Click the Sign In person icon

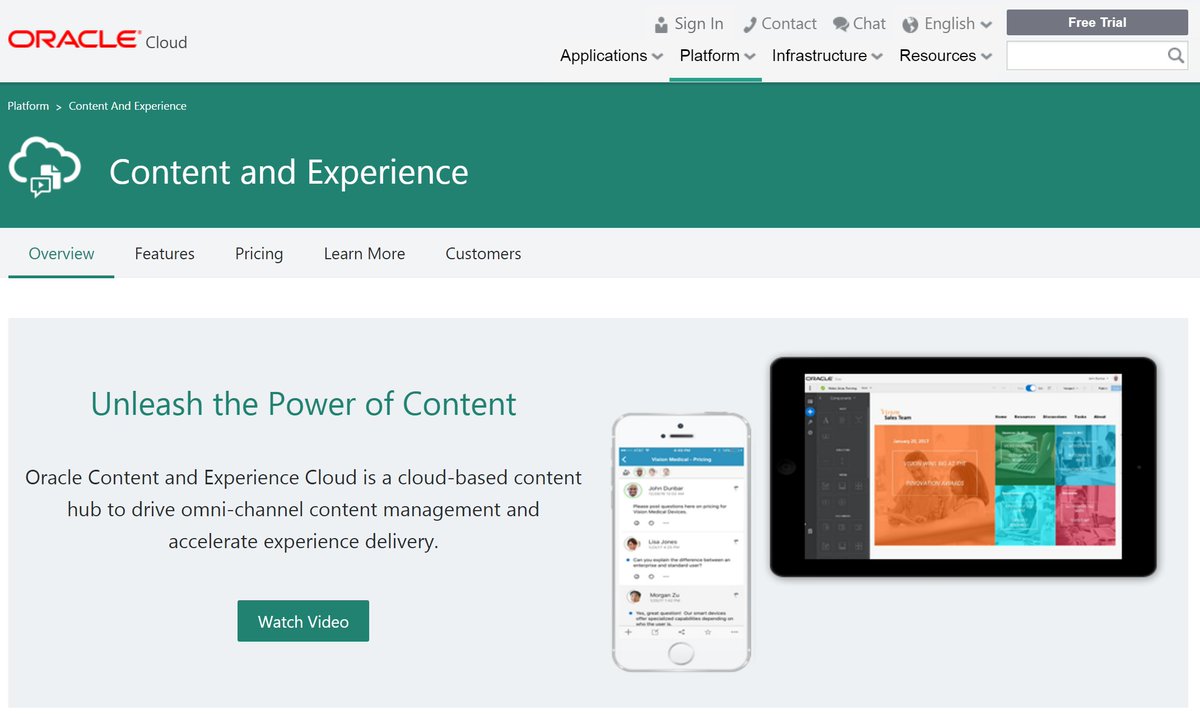point(661,24)
